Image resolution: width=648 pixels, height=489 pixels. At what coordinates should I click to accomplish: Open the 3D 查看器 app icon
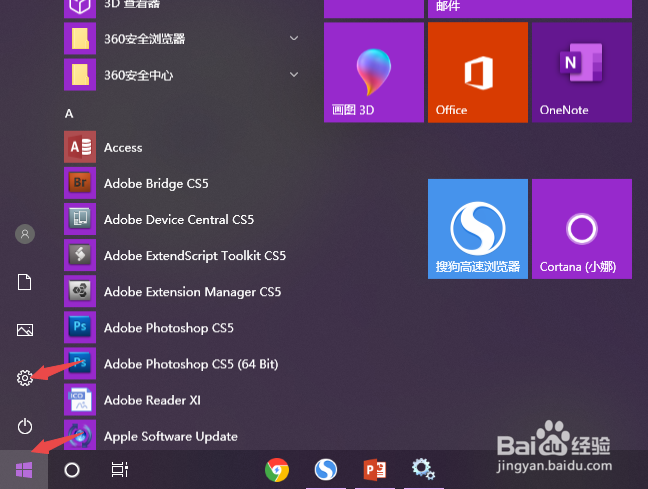(x=80, y=7)
